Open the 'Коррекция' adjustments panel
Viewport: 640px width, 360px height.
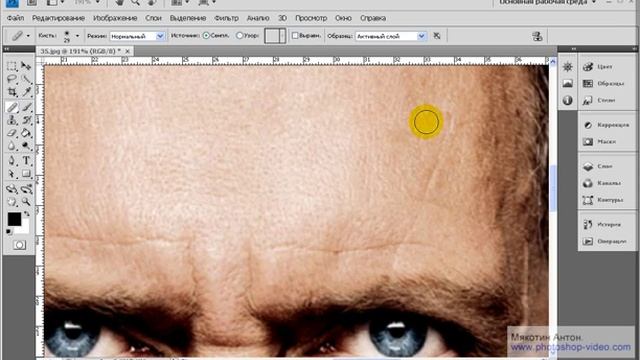pyautogui.click(x=606, y=125)
